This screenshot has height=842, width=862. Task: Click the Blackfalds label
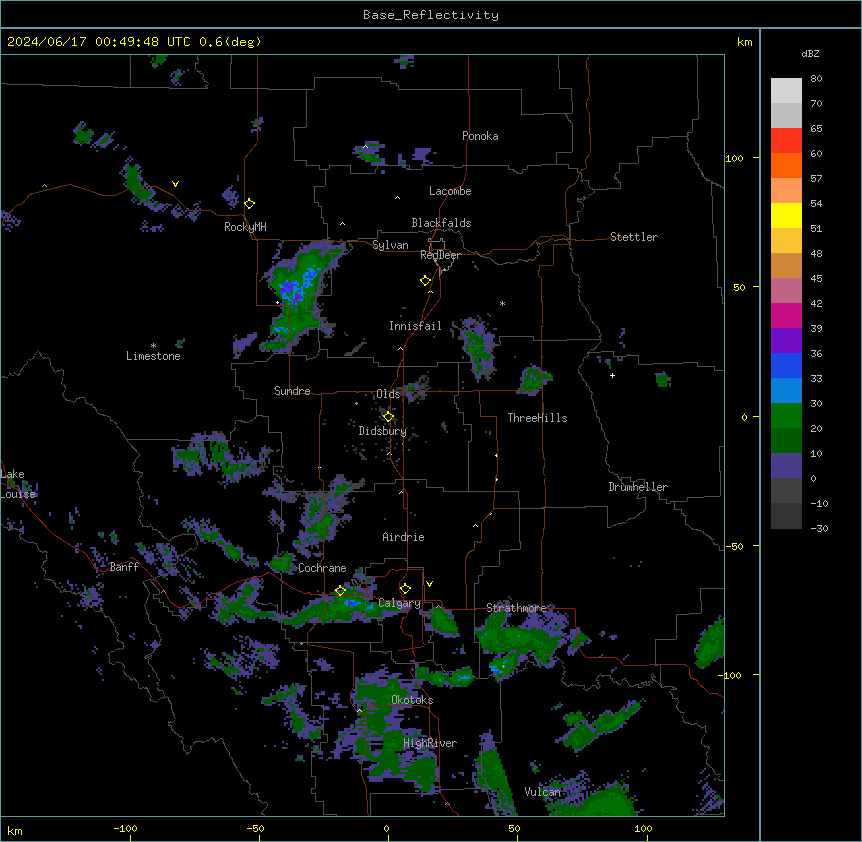[441, 223]
